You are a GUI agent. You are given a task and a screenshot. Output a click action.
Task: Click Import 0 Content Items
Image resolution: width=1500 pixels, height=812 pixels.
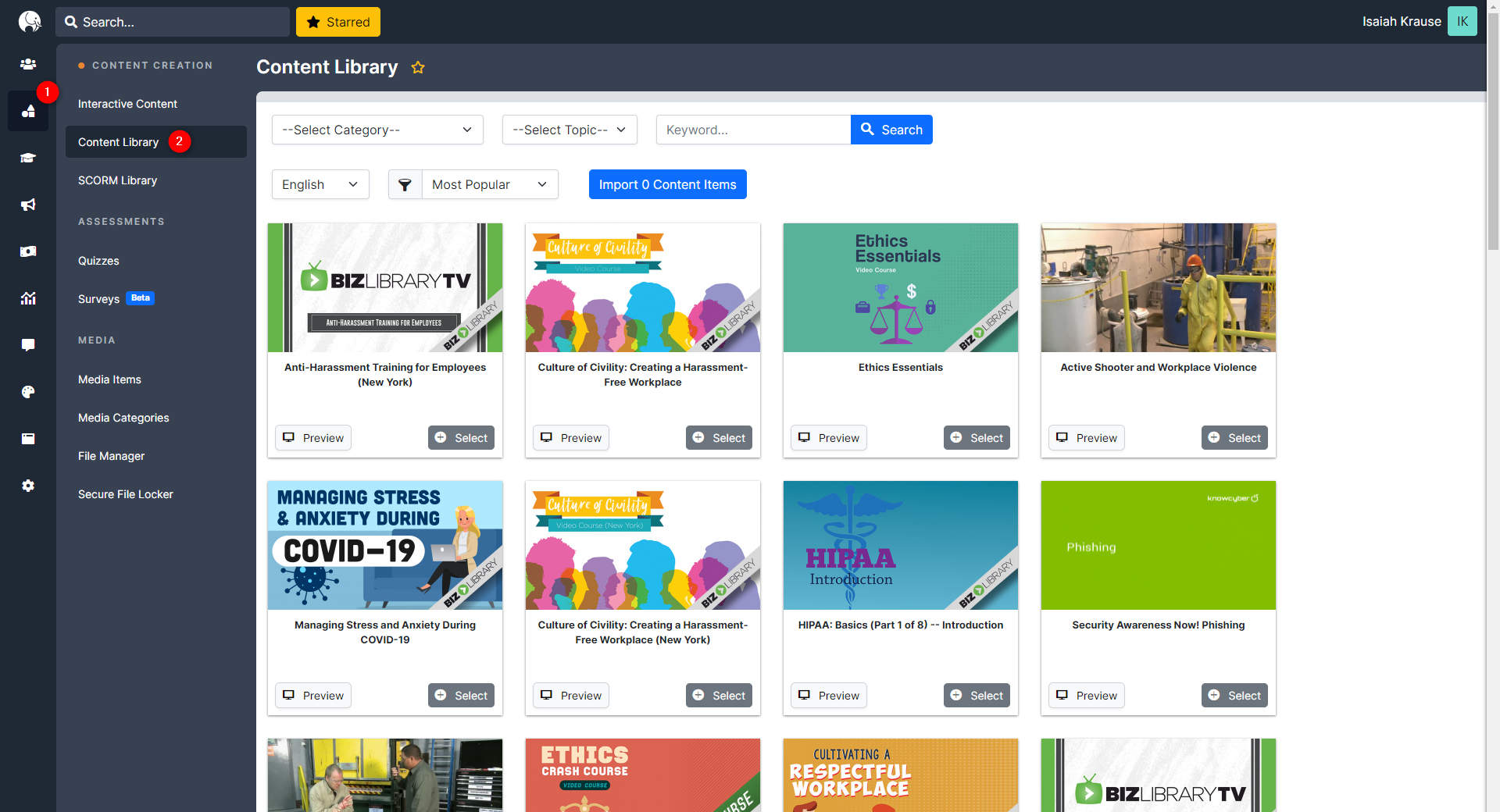(668, 184)
